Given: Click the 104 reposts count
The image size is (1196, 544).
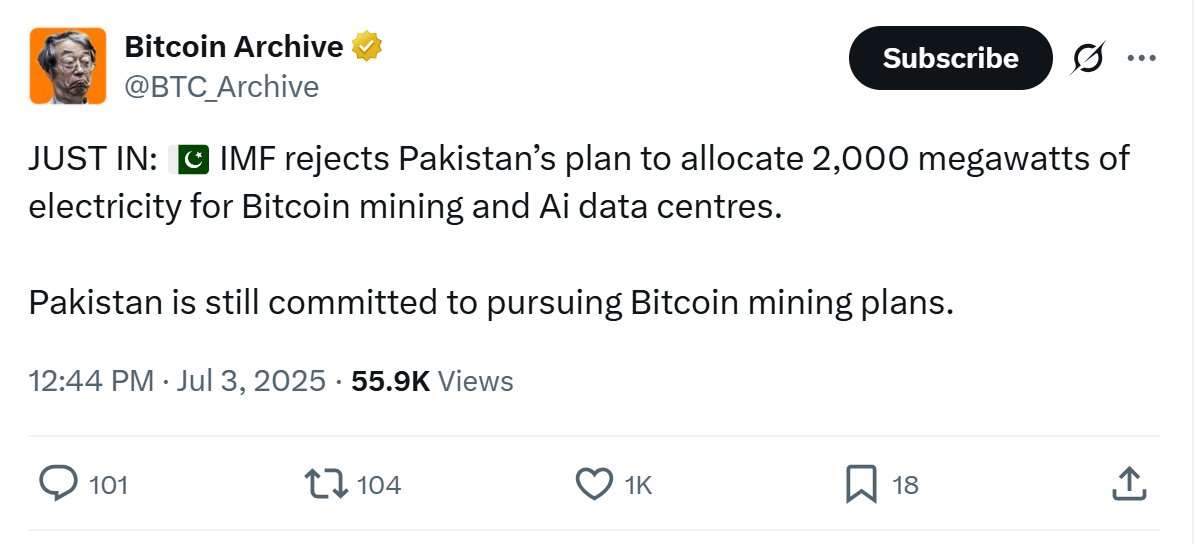Looking at the screenshot, I should (379, 485).
